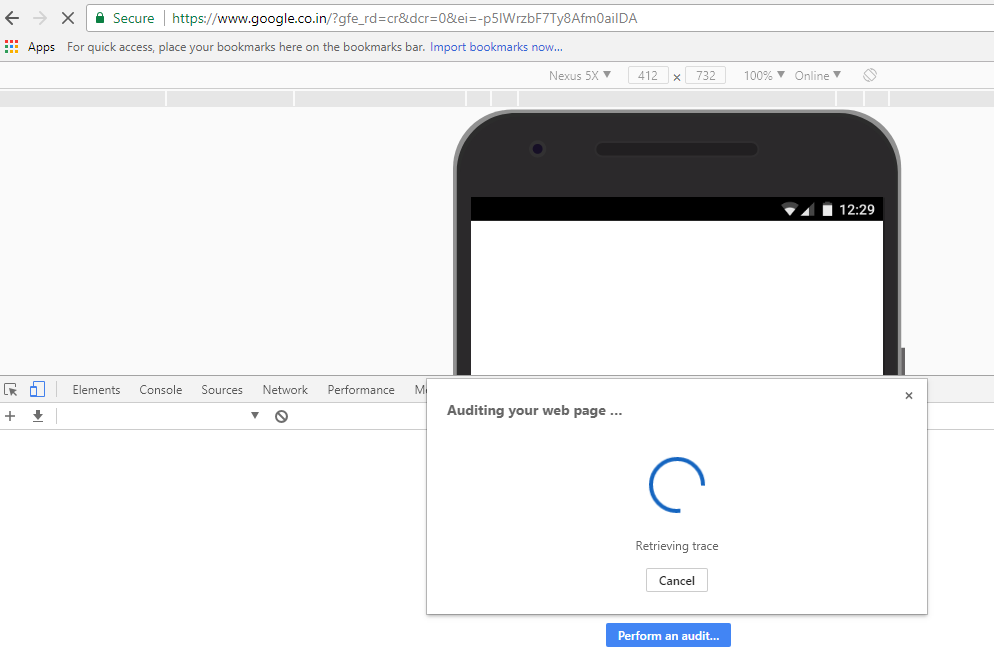Open the Online network conditions dropdown

(x=817, y=75)
